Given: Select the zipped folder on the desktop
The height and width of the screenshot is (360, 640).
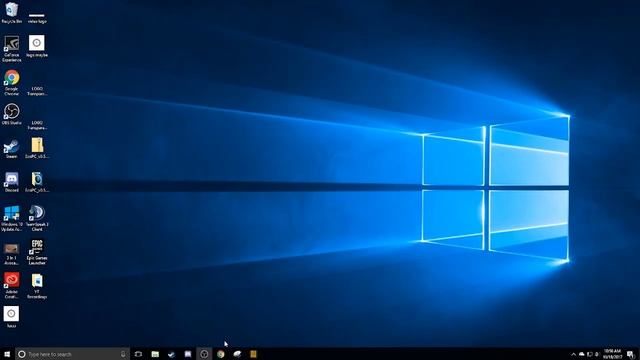Looking at the screenshot, I should pyautogui.click(x=37, y=148).
